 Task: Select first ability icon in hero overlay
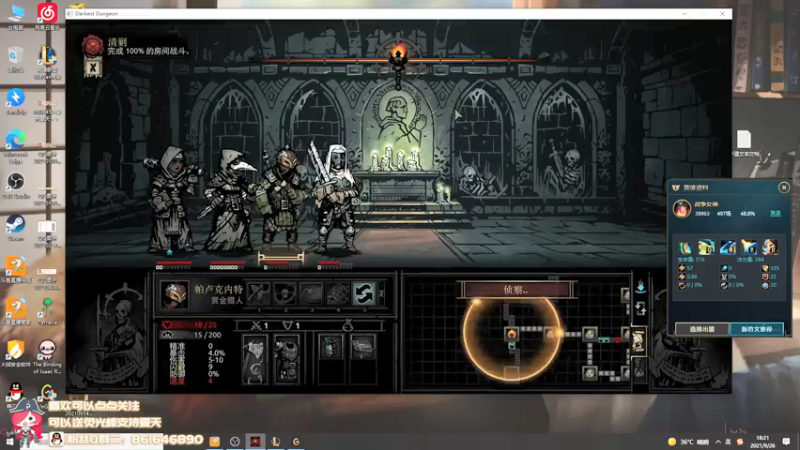click(x=685, y=247)
